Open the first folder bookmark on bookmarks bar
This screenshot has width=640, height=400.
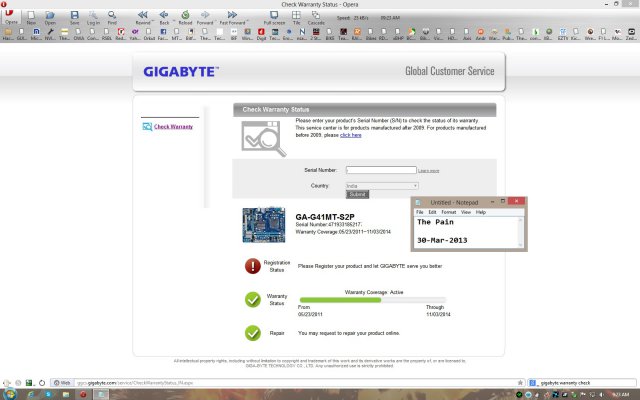pyautogui.click(x=8, y=34)
